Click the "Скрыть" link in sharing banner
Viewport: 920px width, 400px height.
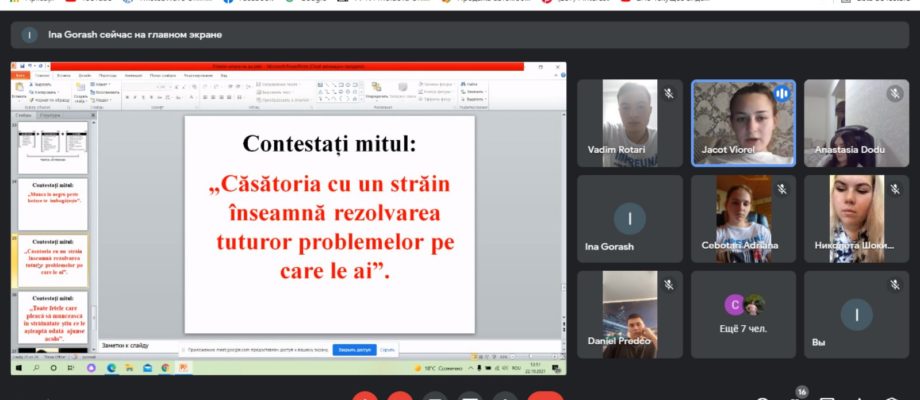(387, 350)
